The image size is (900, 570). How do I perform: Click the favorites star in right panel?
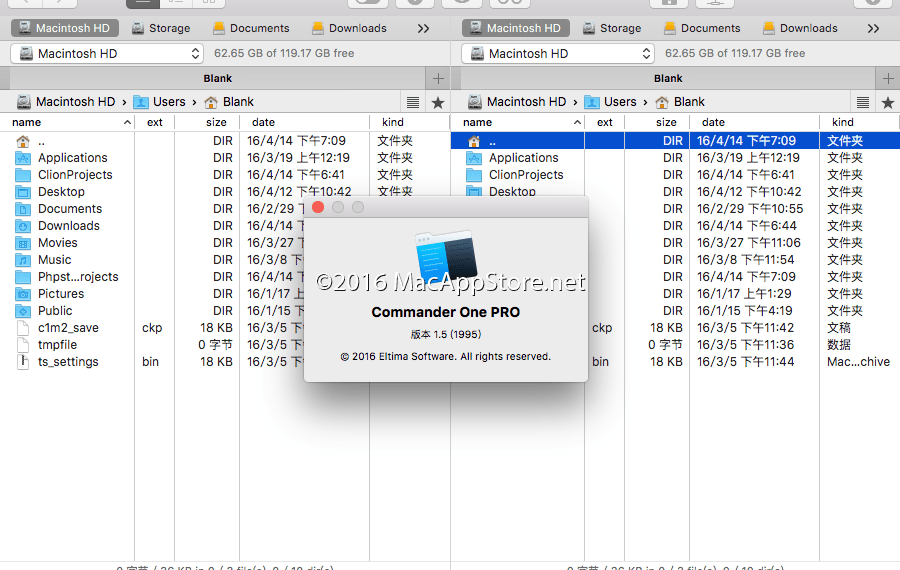click(x=887, y=102)
